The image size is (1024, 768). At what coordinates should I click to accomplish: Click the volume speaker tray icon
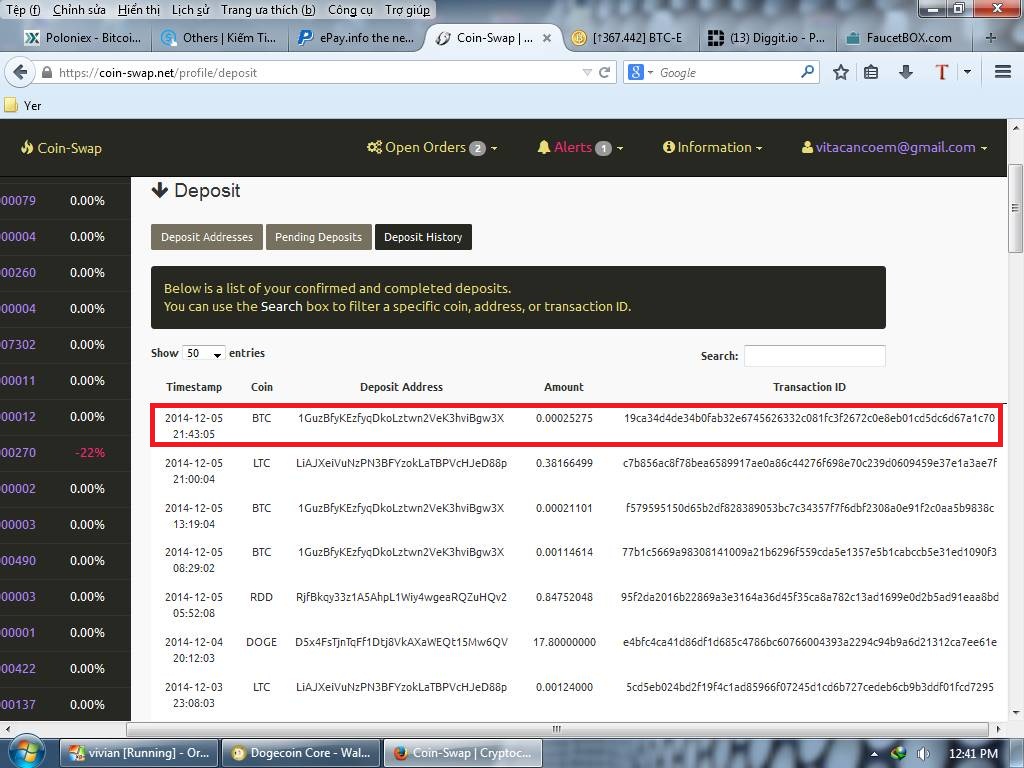pyautogui.click(x=923, y=754)
